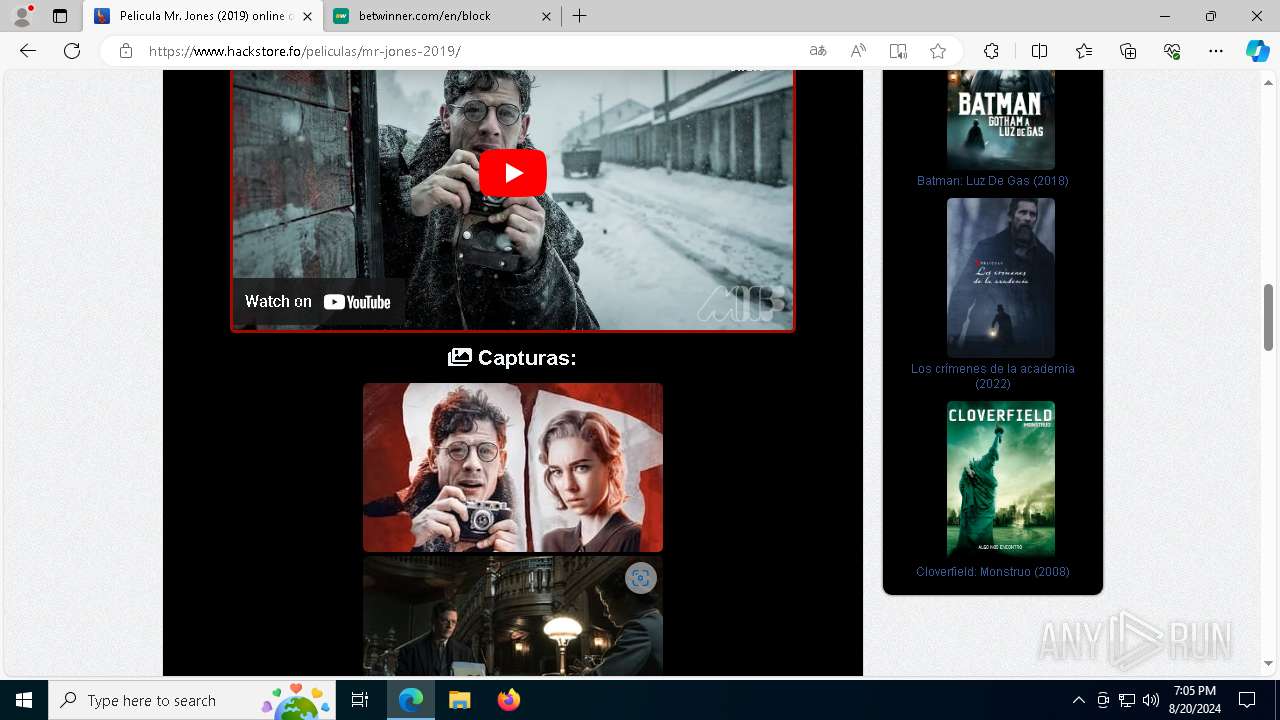Open Collections icon
This screenshot has width=1280, height=720.
click(x=1128, y=51)
